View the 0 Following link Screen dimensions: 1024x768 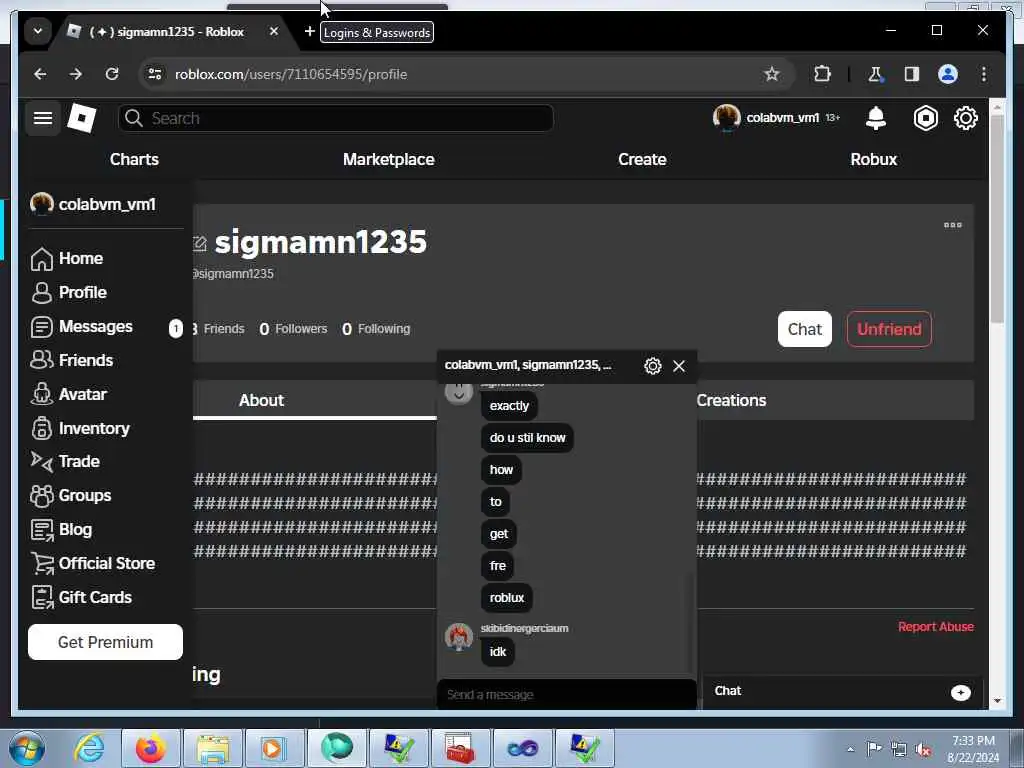(376, 329)
